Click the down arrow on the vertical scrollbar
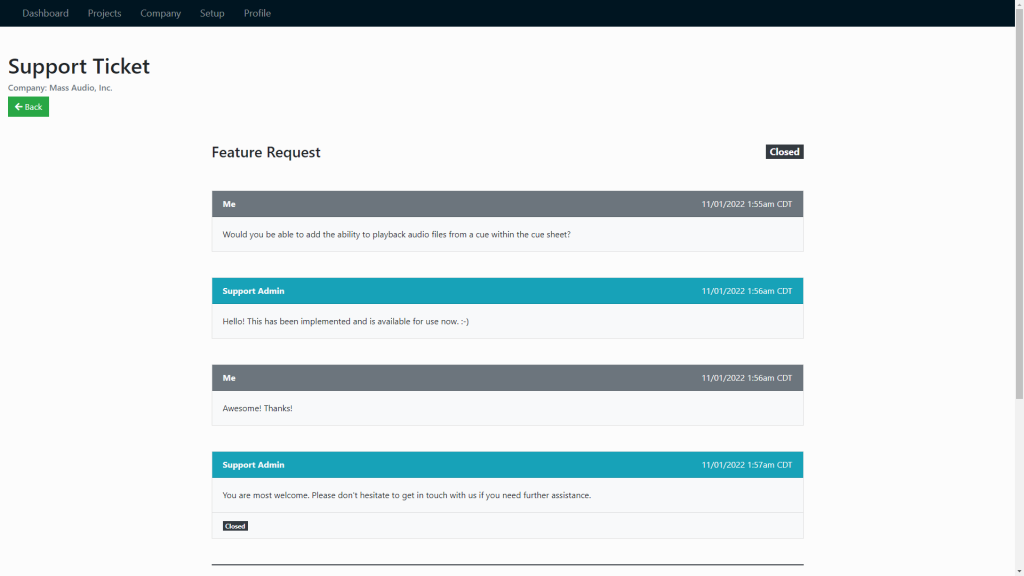1024x576 pixels. pyautogui.click(x=1017, y=569)
